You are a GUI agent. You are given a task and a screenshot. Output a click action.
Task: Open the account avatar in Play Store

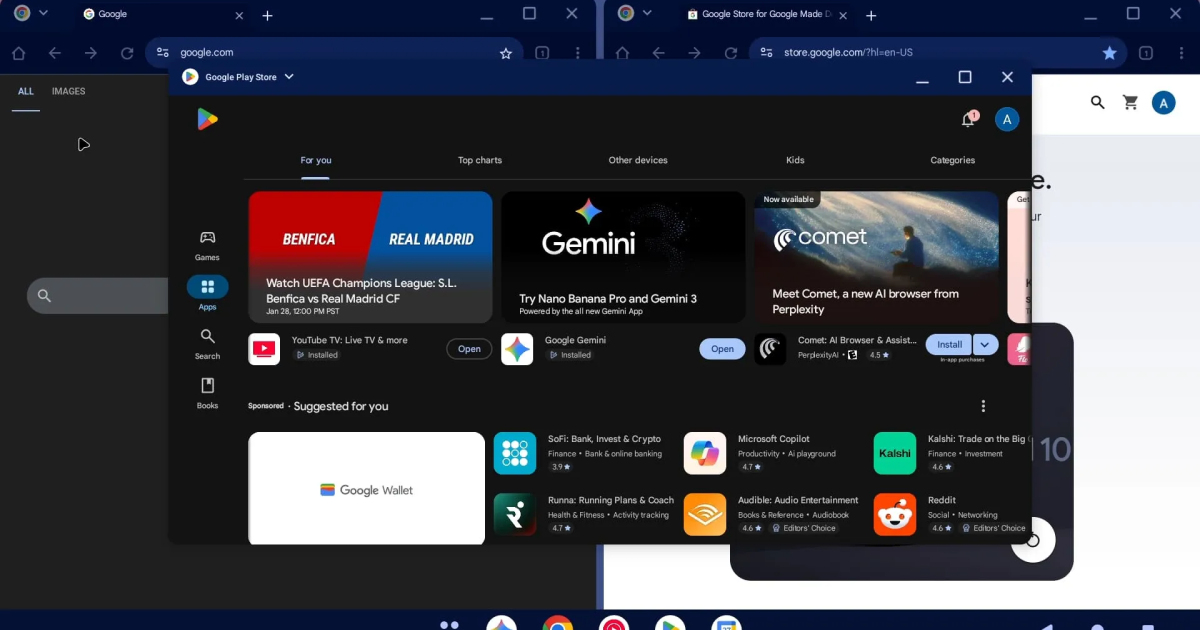coord(1007,120)
